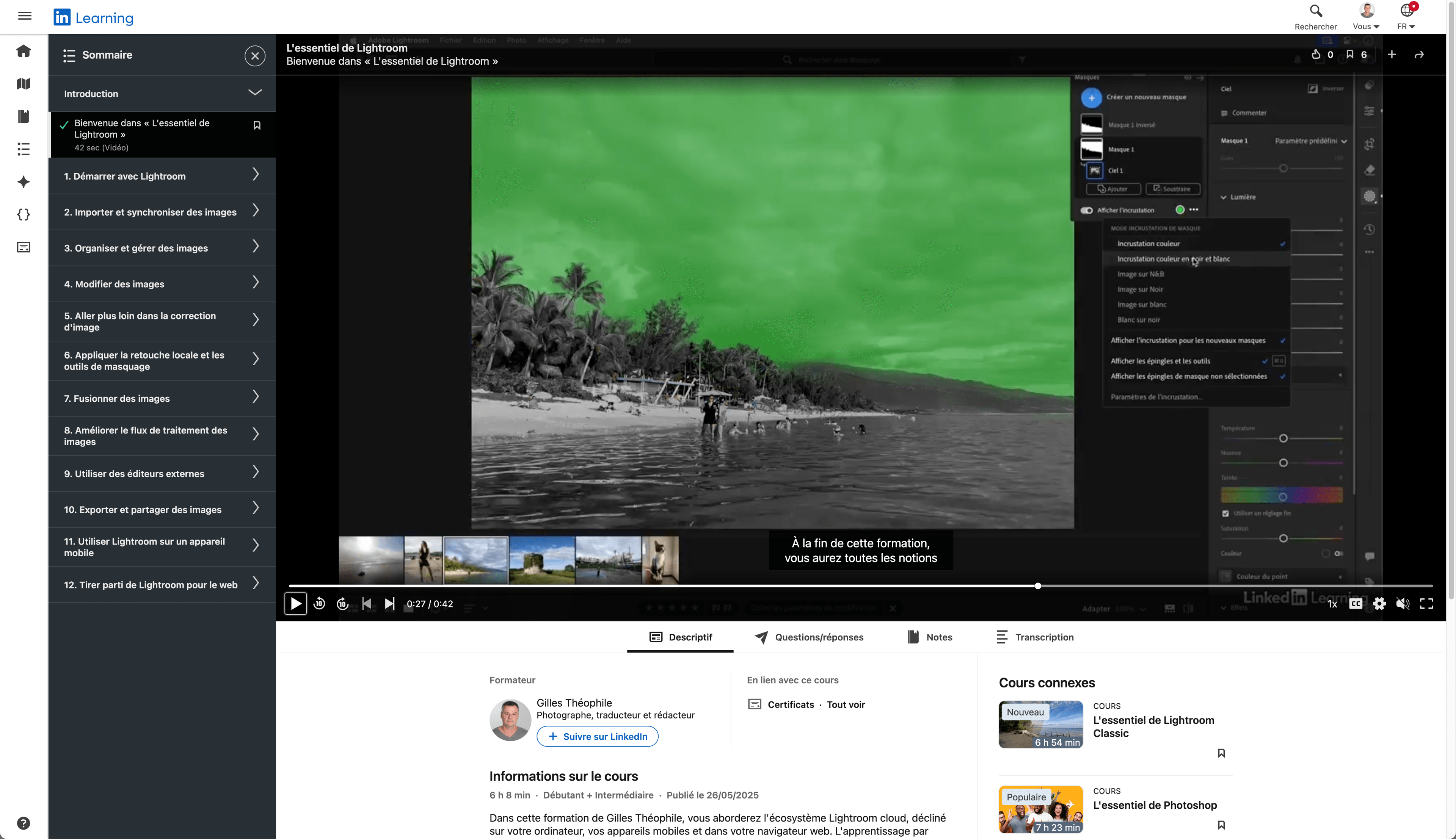Open the certificate icon in left sidebar
The image size is (1456, 839).
pyautogui.click(x=24, y=248)
